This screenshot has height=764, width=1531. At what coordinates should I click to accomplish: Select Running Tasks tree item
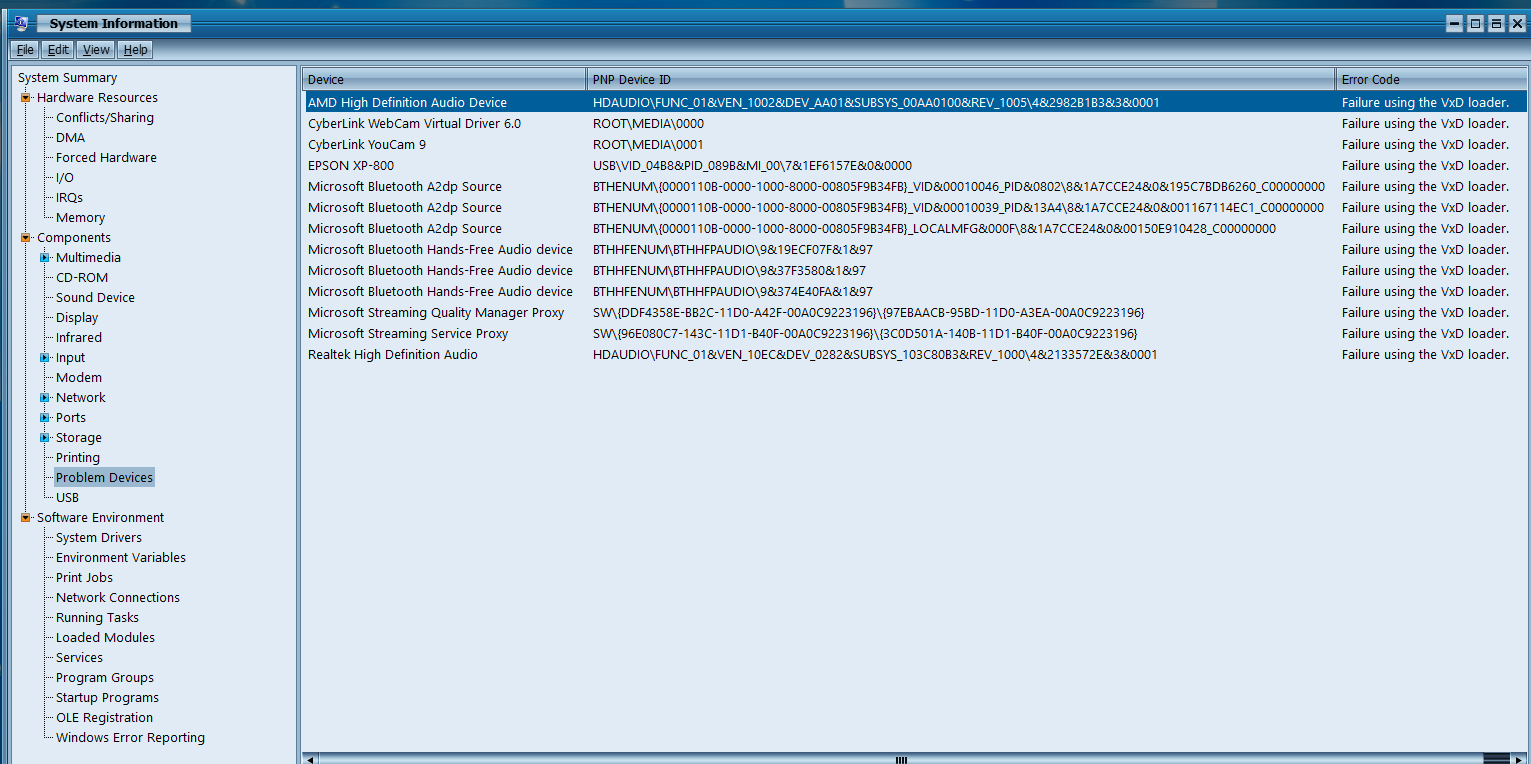pos(97,618)
